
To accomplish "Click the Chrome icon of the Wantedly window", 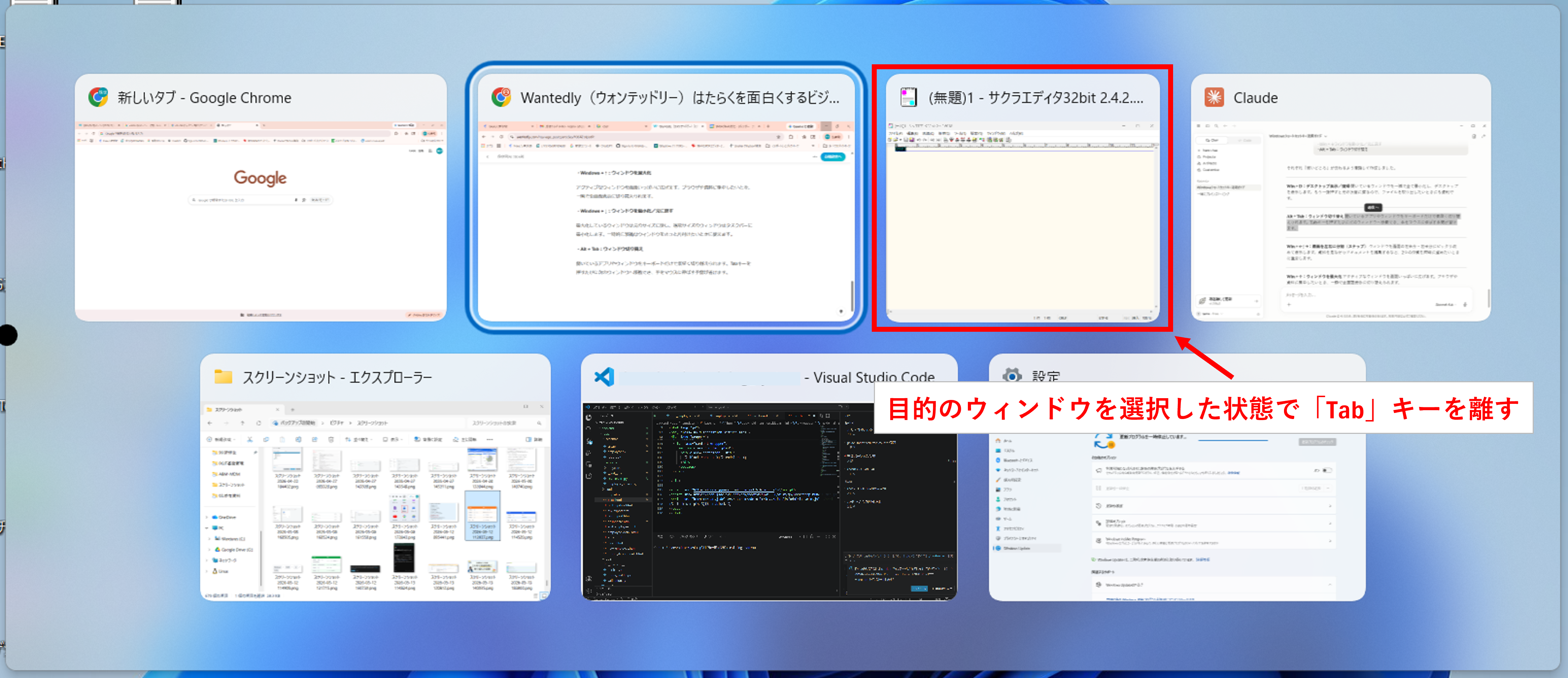I will [x=501, y=98].
